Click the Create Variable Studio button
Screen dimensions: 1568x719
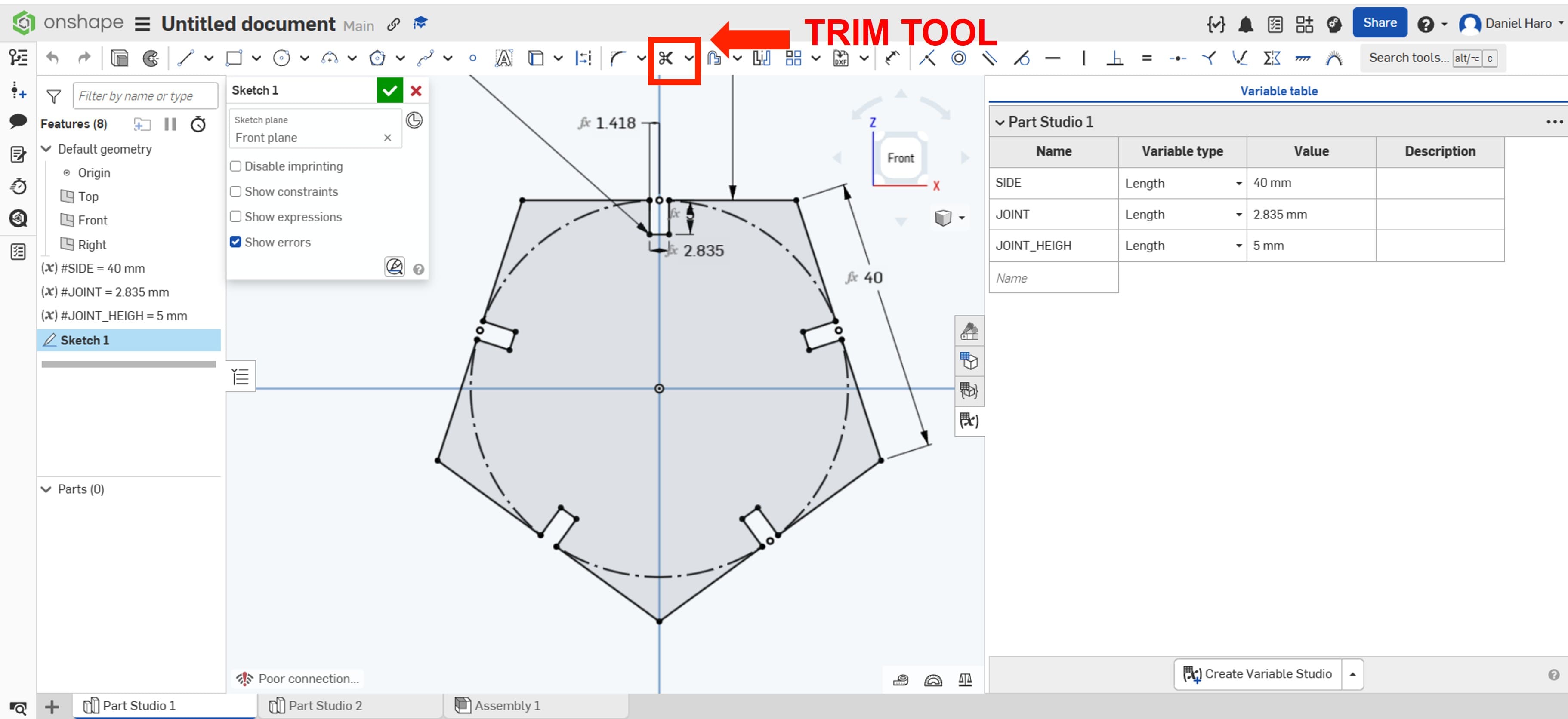(x=1258, y=674)
